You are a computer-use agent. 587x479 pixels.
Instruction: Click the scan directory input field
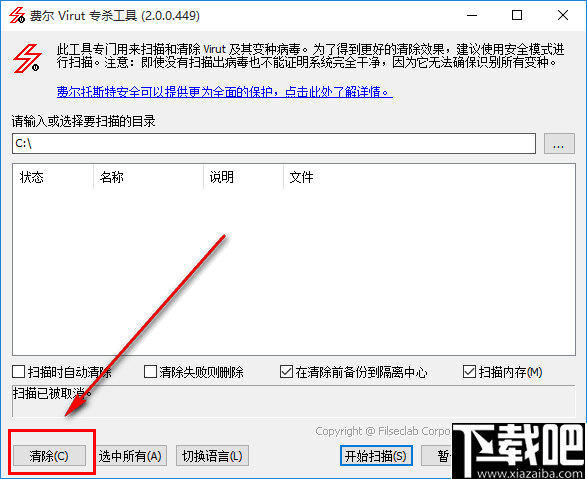(x=274, y=143)
